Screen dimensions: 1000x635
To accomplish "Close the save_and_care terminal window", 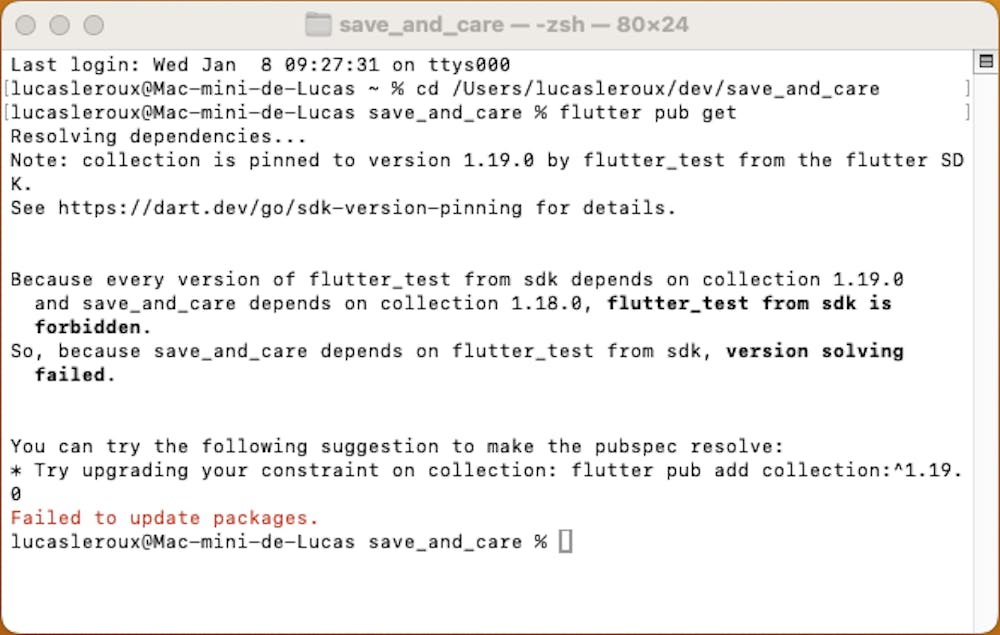I will click(27, 25).
